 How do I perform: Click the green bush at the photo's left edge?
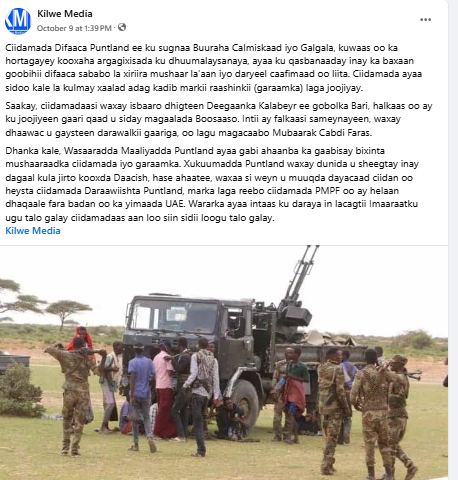tap(18, 391)
